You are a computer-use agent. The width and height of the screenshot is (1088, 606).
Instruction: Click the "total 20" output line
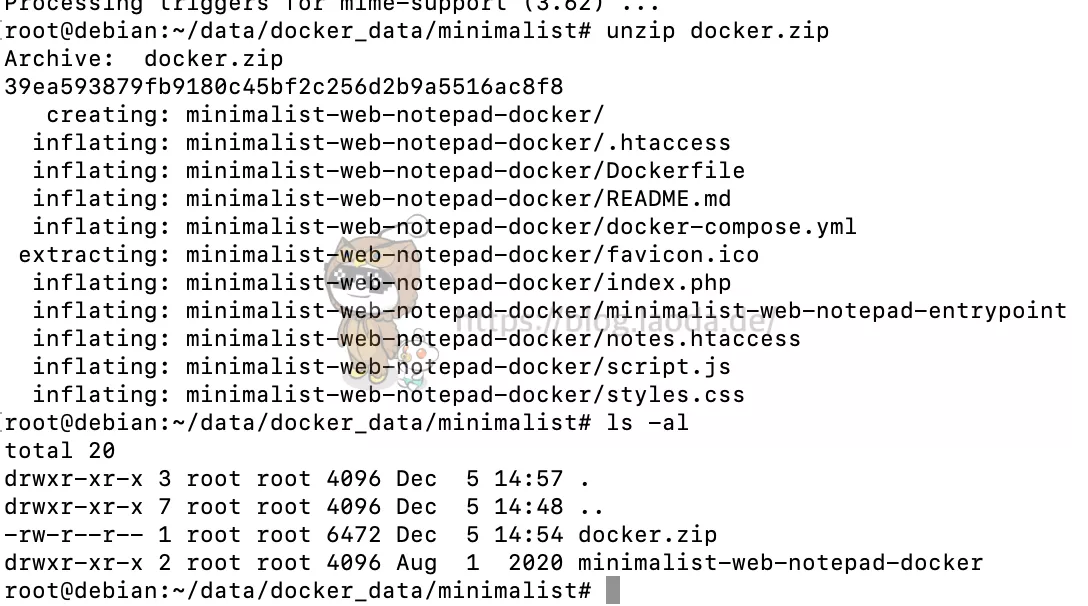click(x=59, y=450)
